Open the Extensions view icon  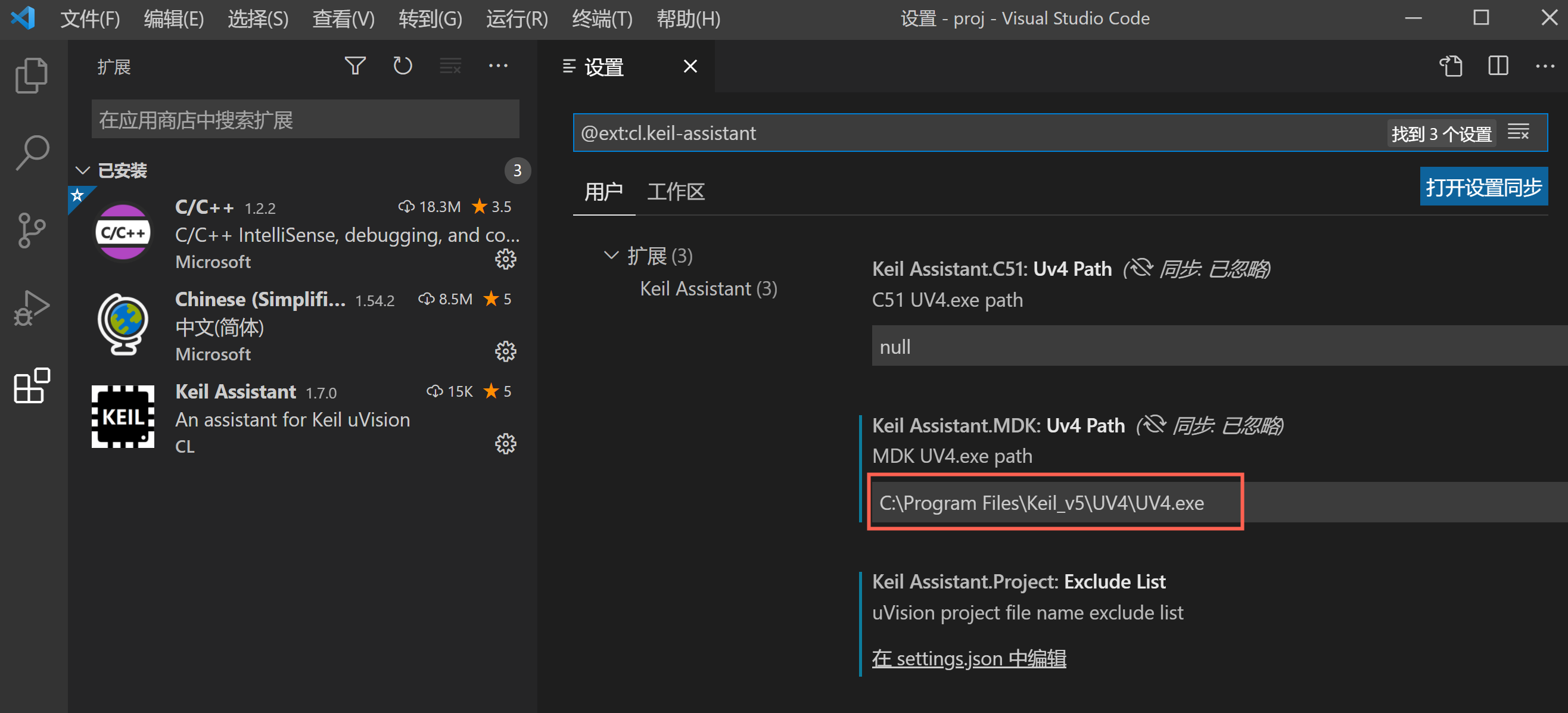(x=31, y=387)
